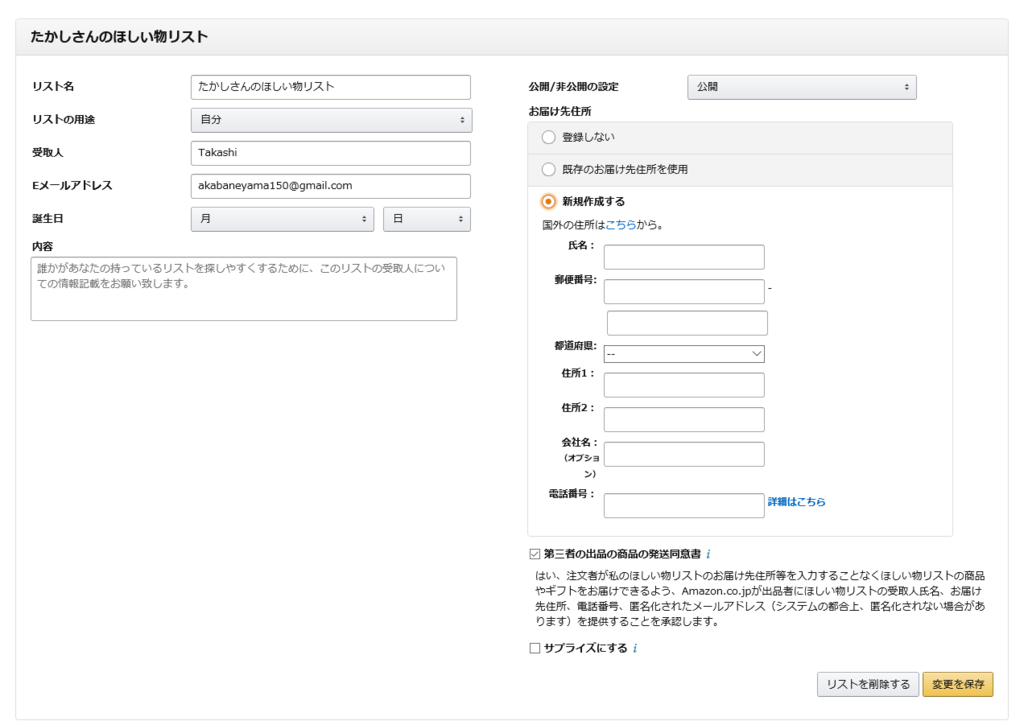1024x725 pixels.
Task: Select 既存のお届け先住所を使用 radio button
Action: click(x=548, y=170)
